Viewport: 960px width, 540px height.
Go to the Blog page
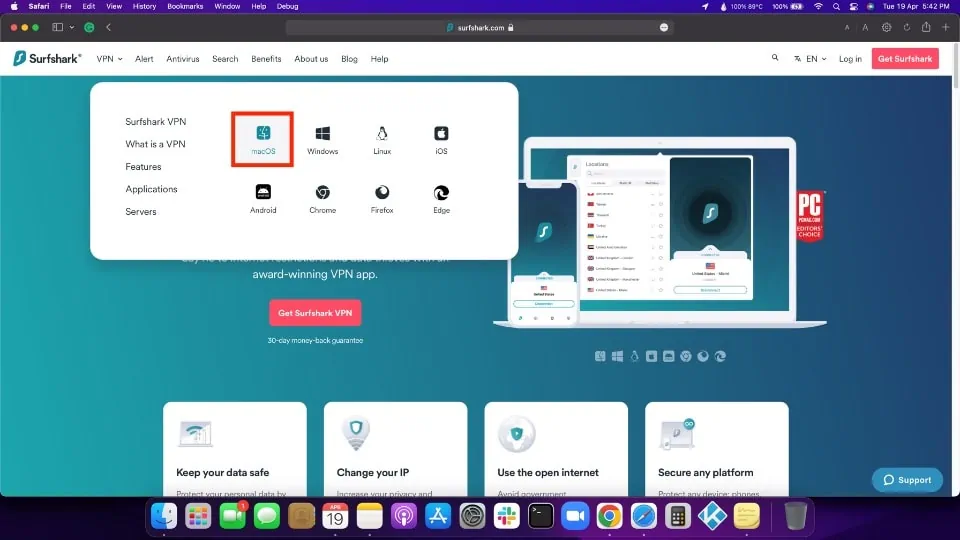pos(350,59)
